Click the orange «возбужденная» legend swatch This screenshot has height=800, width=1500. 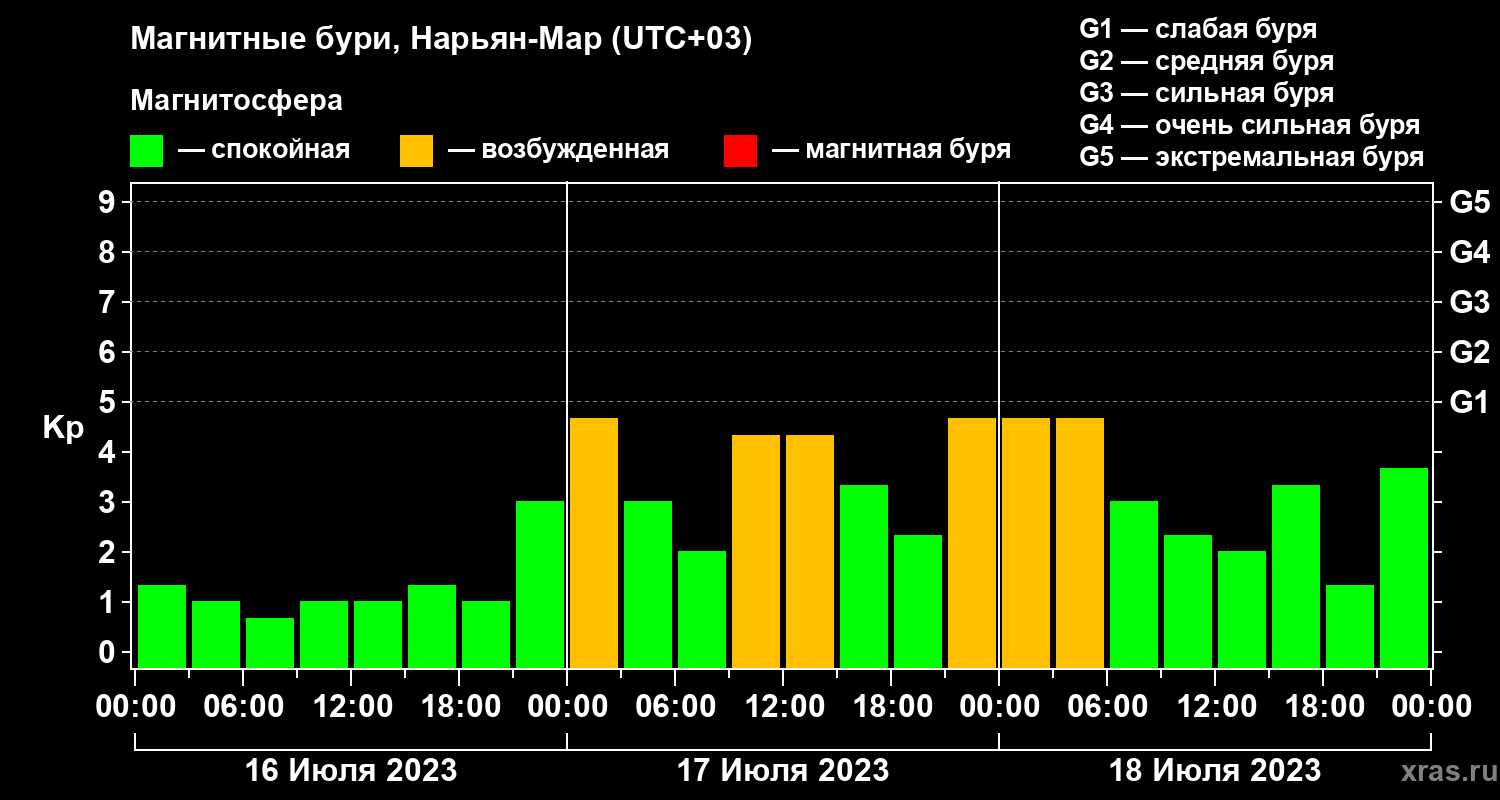pos(416,151)
